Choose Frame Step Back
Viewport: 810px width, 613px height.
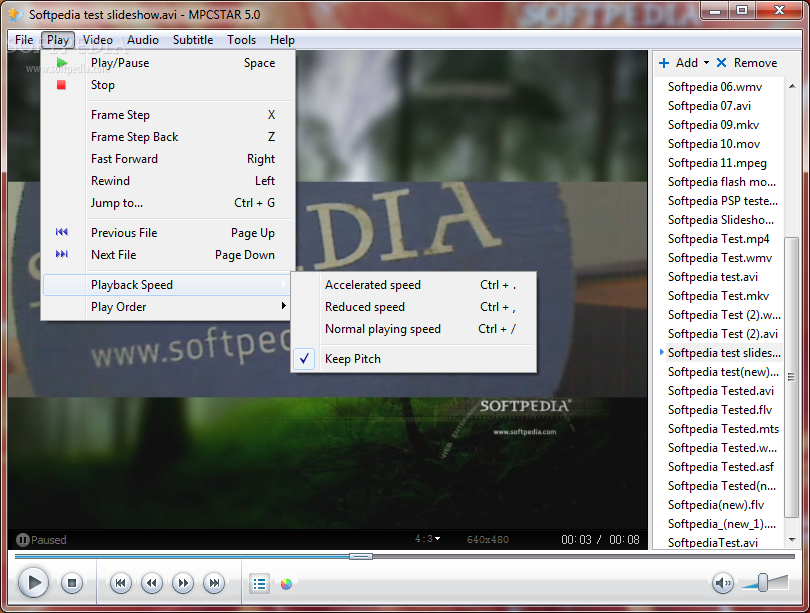(168, 137)
